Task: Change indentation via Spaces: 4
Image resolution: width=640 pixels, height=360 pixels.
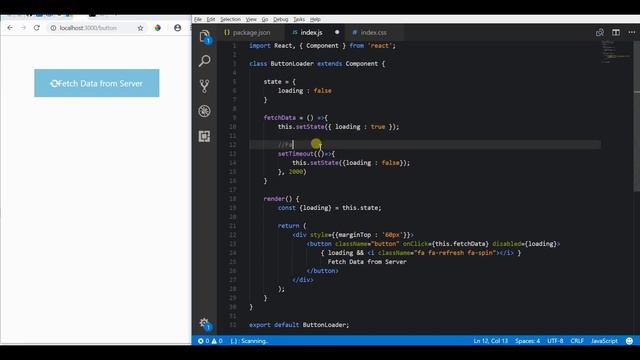Action: [x=527, y=341]
